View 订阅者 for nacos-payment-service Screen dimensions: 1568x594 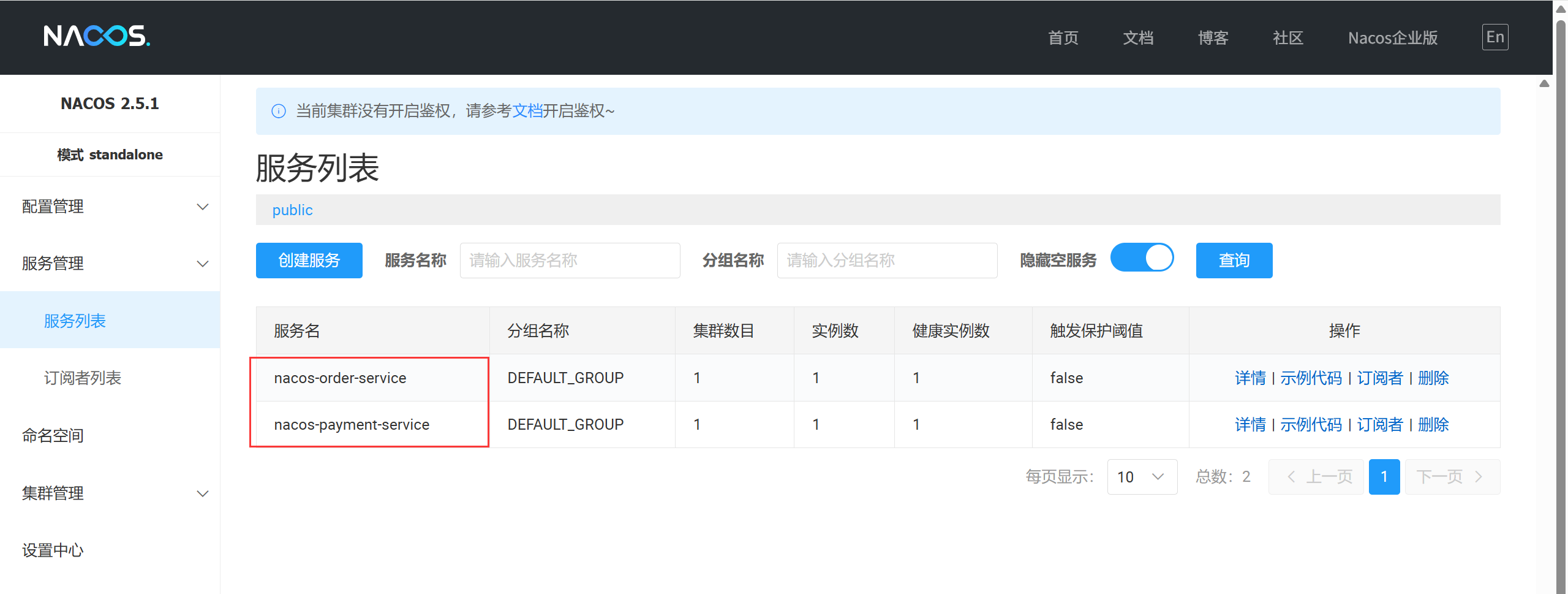(x=1379, y=425)
